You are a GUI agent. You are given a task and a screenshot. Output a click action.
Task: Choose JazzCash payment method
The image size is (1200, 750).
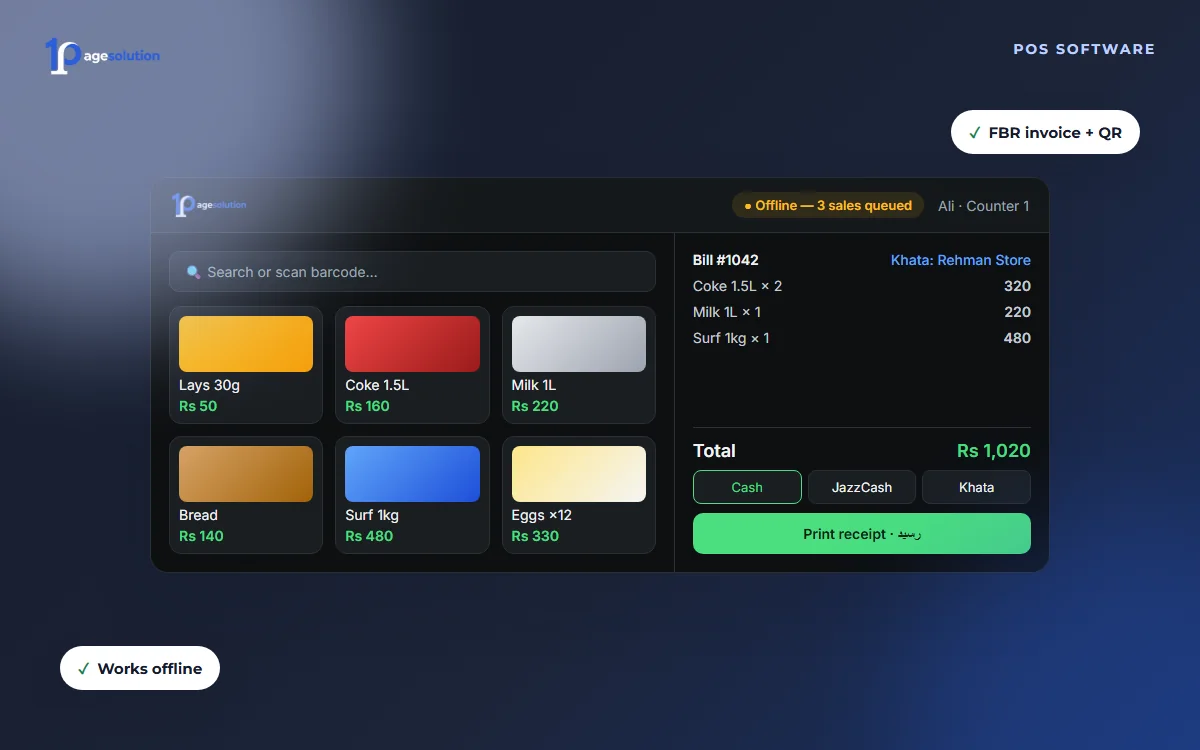pos(862,487)
